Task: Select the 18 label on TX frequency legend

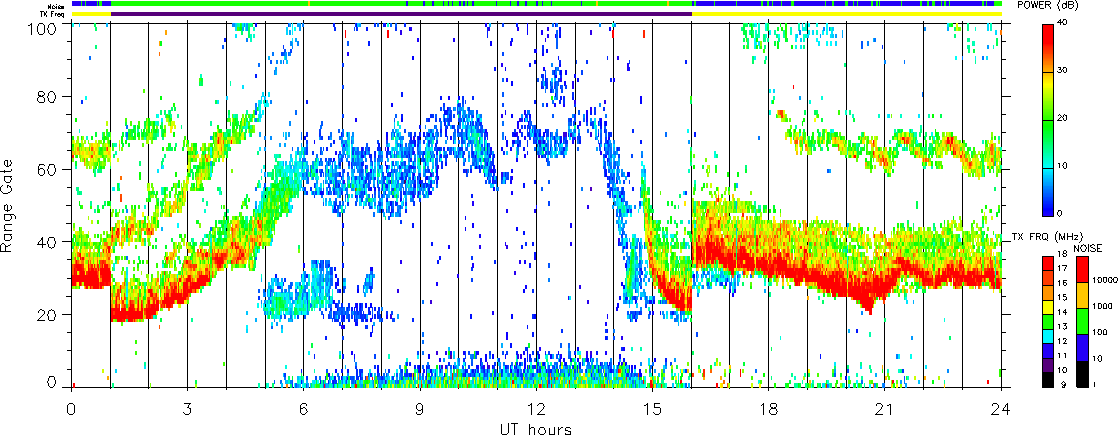Action: [1062, 255]
